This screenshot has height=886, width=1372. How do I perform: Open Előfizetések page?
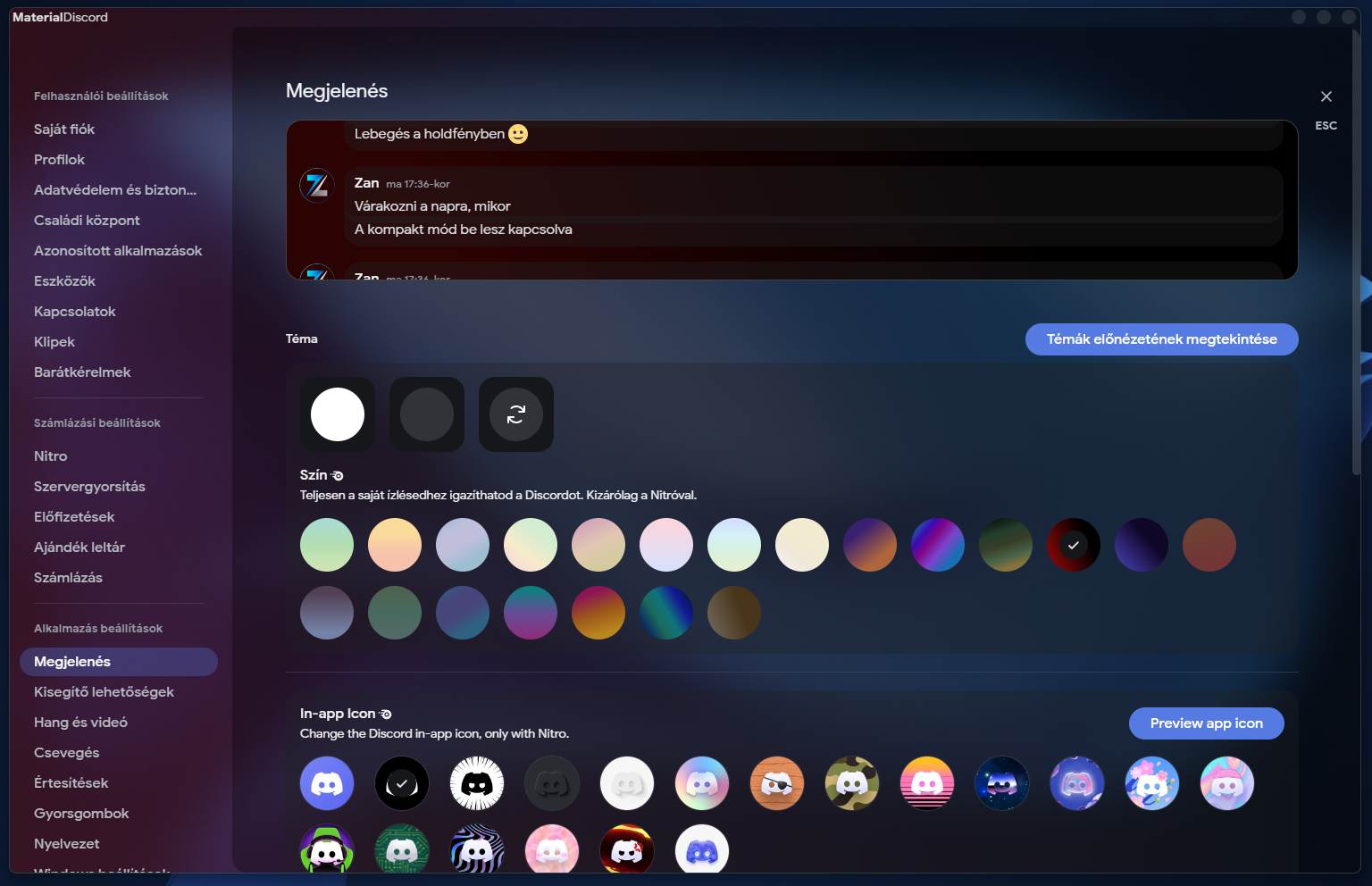[119, 517]
